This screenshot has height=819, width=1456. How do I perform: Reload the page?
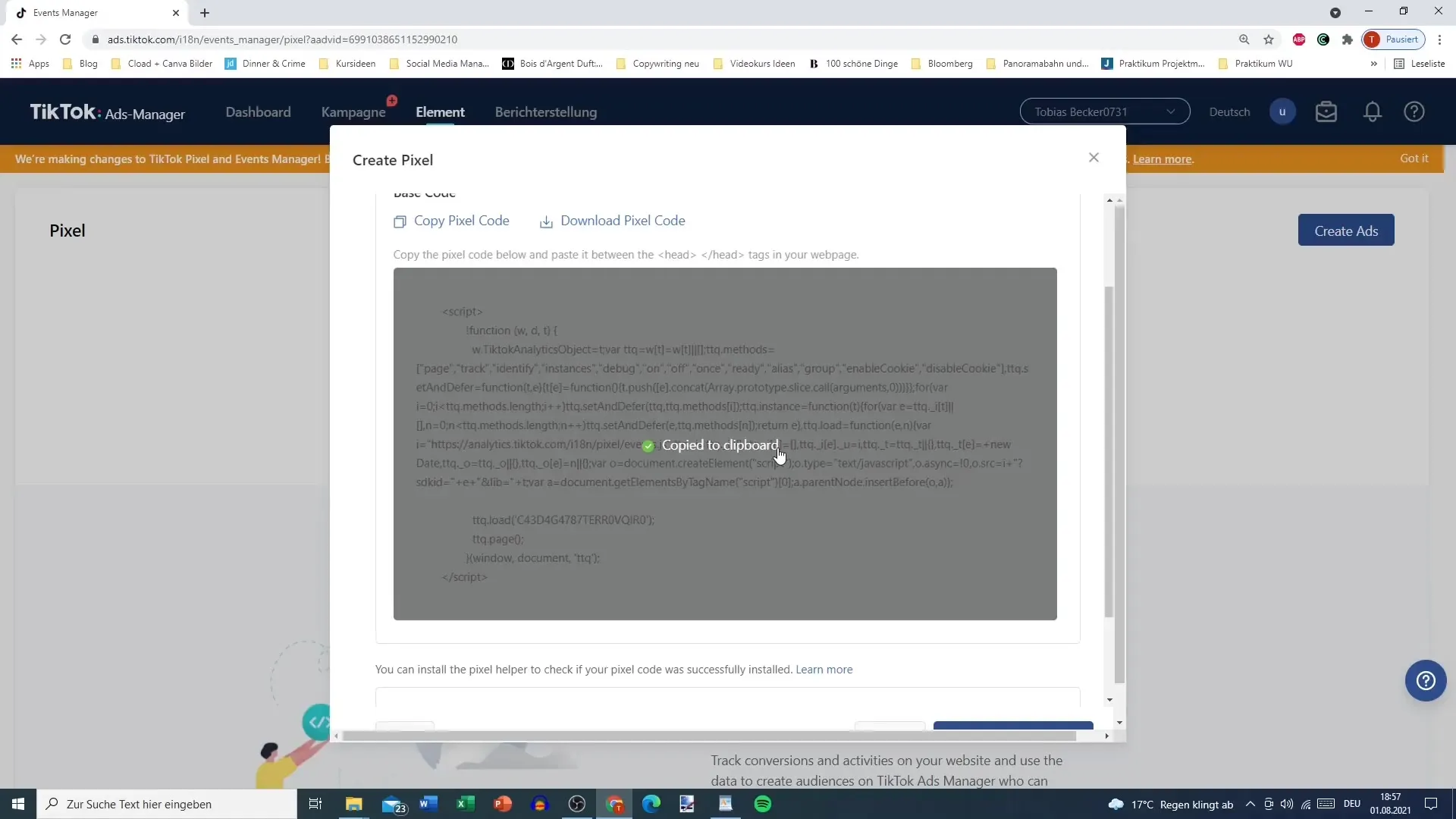click(65, 39)
